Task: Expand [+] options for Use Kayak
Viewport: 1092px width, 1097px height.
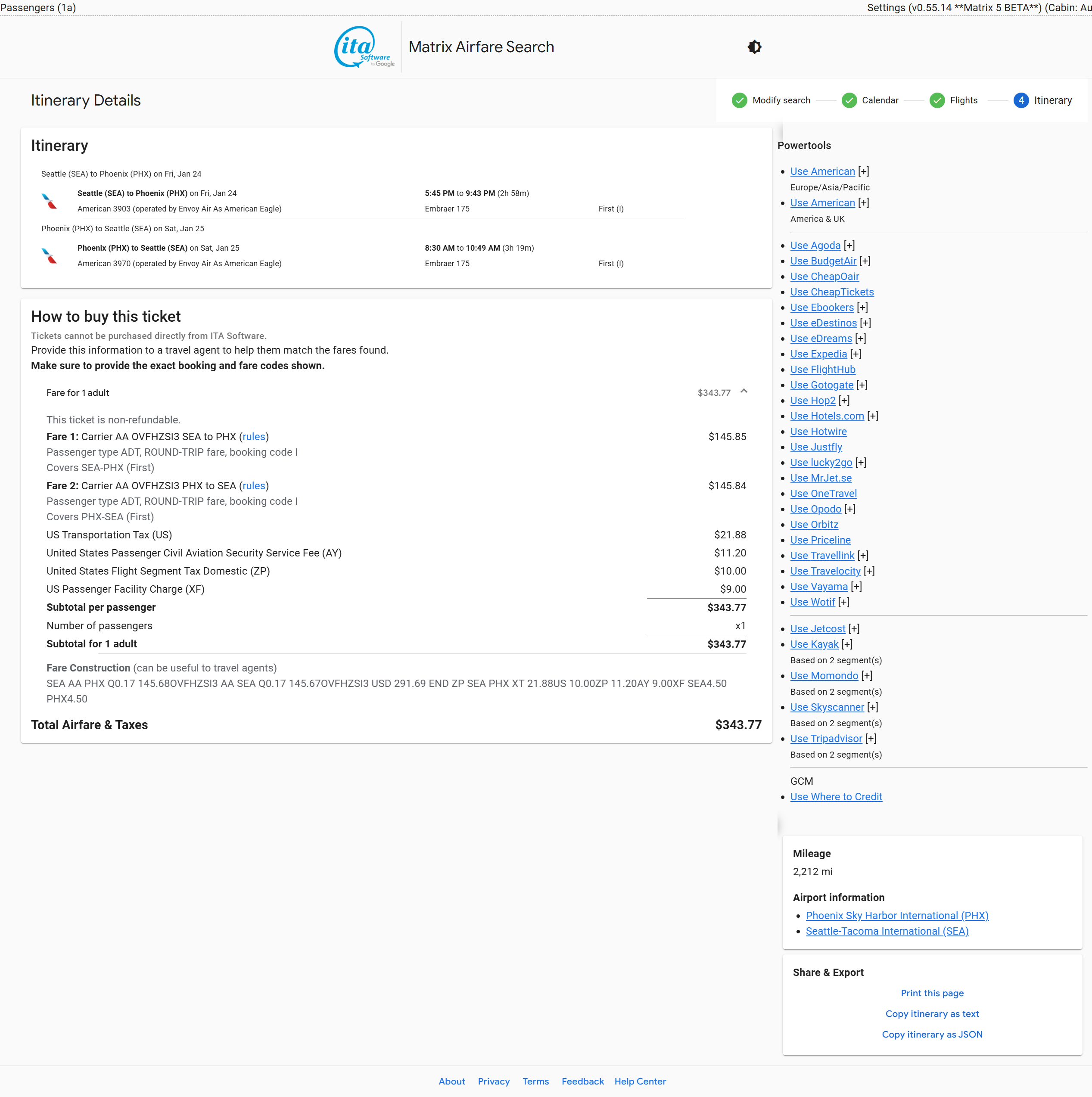Action: tap(847, 644)
